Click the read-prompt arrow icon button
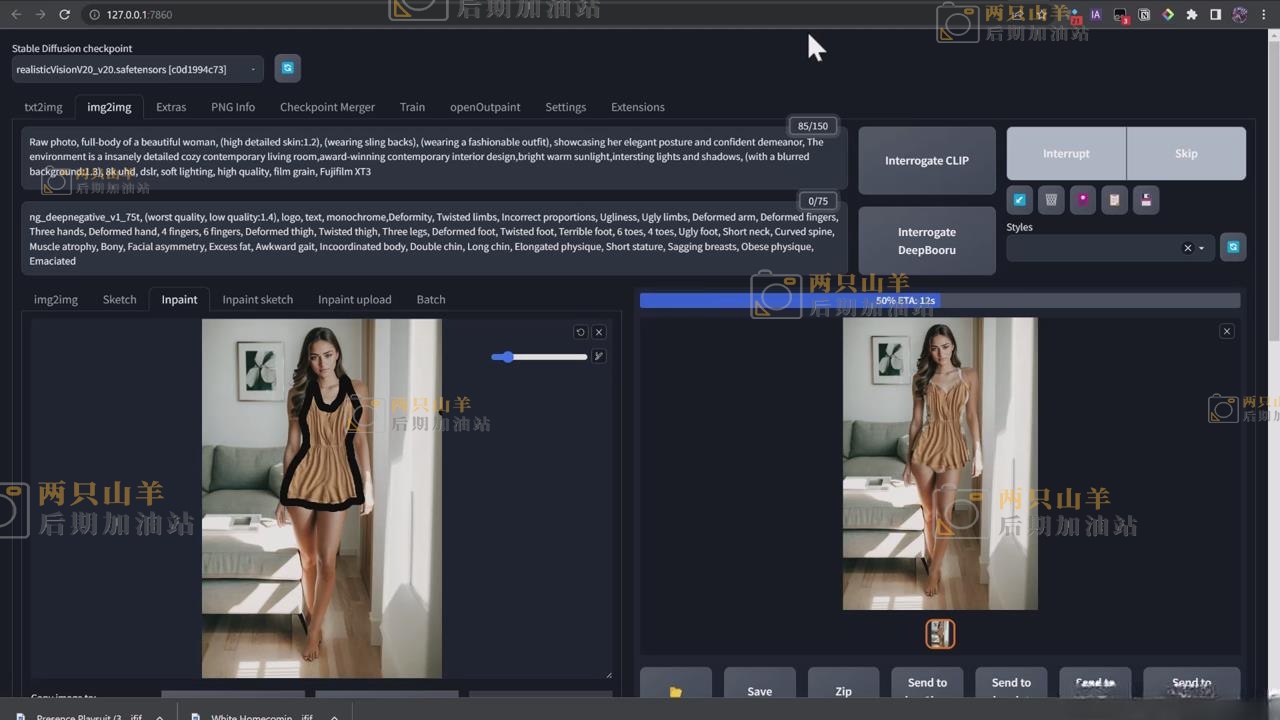 click(1019, 200)
